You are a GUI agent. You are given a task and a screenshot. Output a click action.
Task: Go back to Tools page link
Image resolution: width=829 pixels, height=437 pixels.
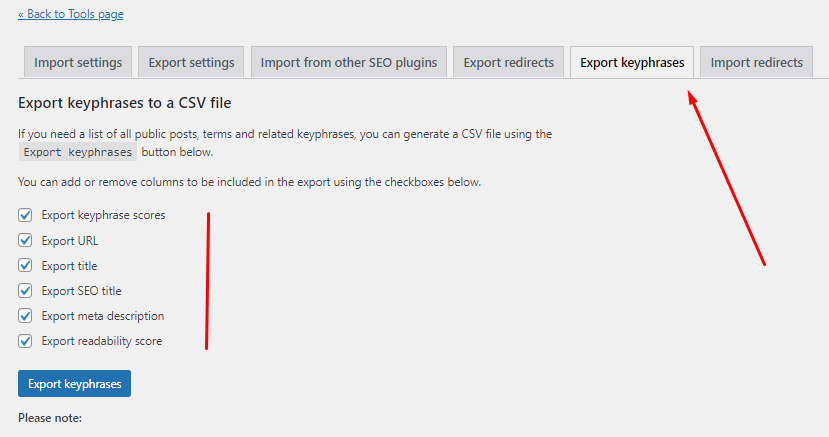click(x=71, y=15)
